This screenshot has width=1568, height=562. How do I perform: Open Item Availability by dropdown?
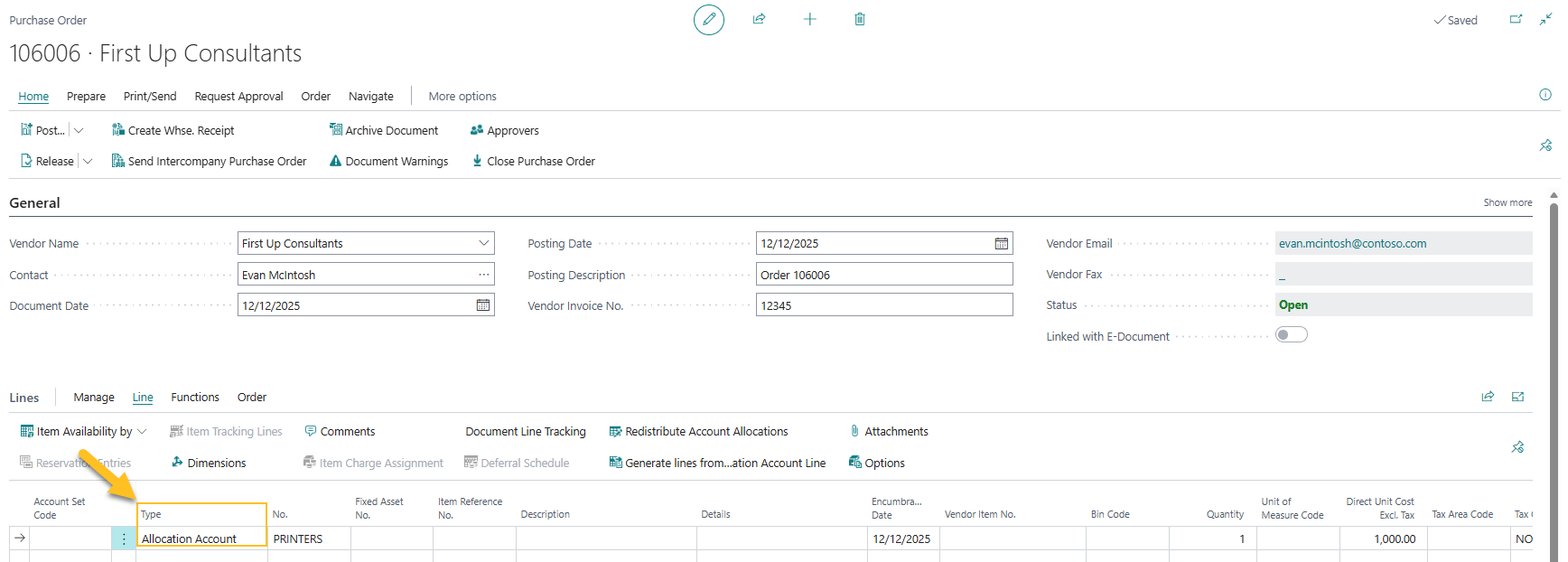coord(142,432)
